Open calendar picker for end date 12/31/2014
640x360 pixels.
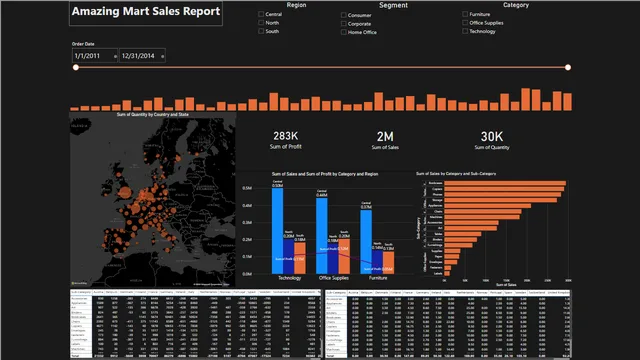pyautogui.click(x=162, y=56)
